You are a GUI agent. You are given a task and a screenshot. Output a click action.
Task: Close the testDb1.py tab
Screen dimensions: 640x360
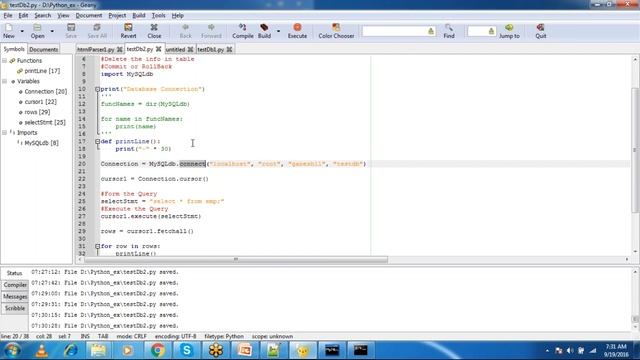click(x=229, y=49)
